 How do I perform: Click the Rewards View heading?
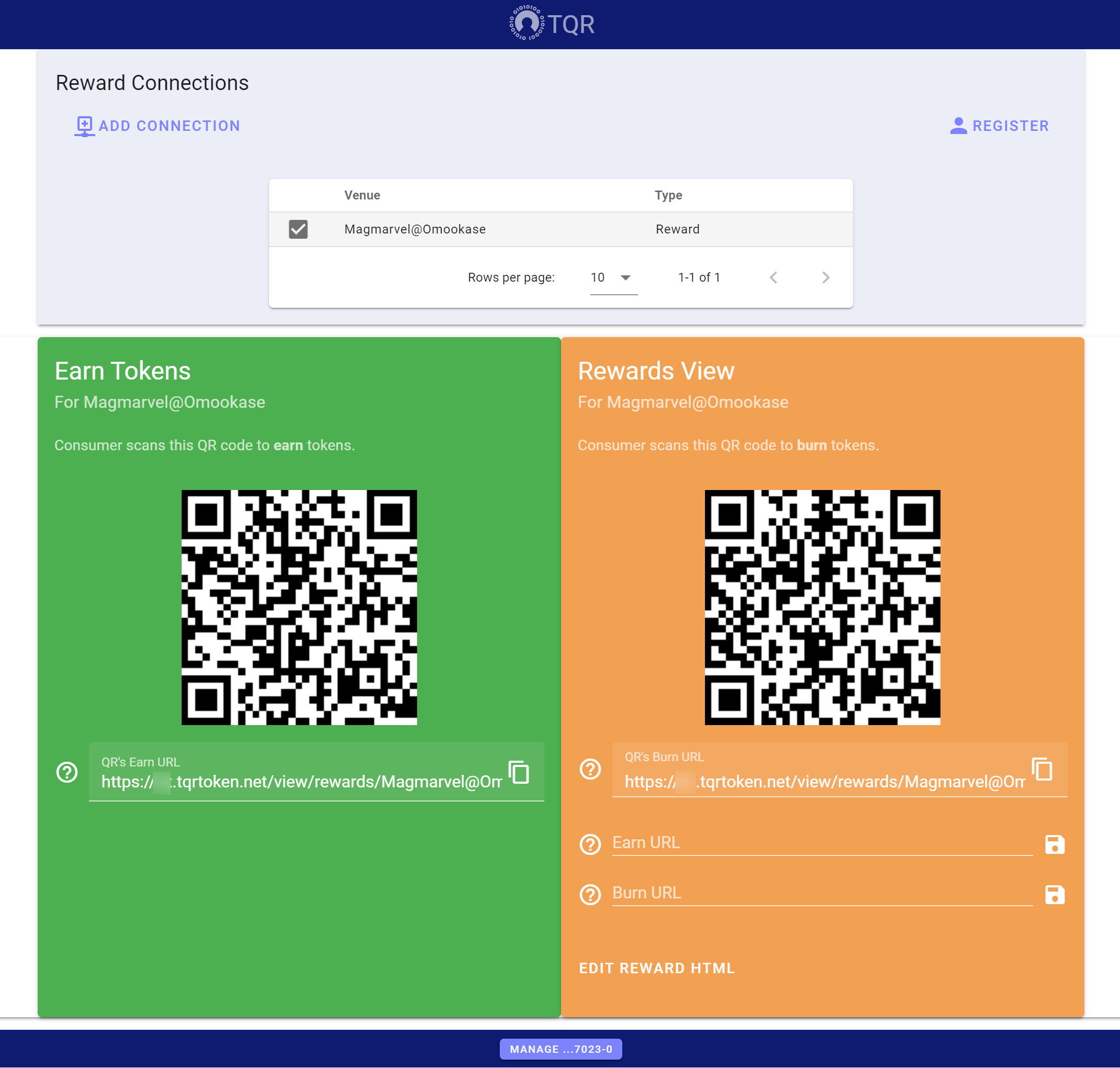(x=656, y=371)
